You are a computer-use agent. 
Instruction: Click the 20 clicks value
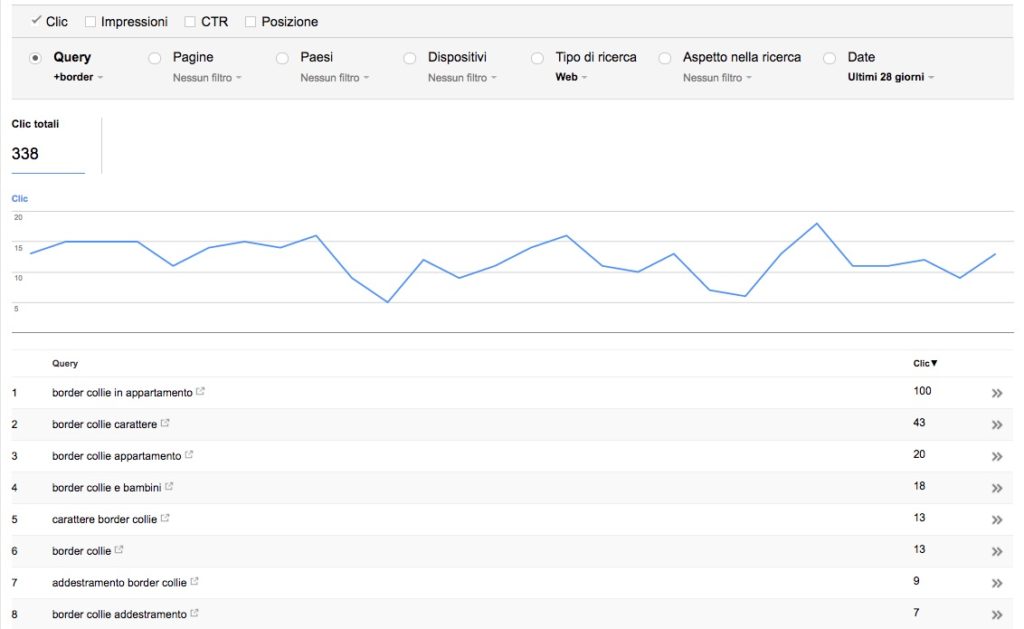(x=919, y=454)
